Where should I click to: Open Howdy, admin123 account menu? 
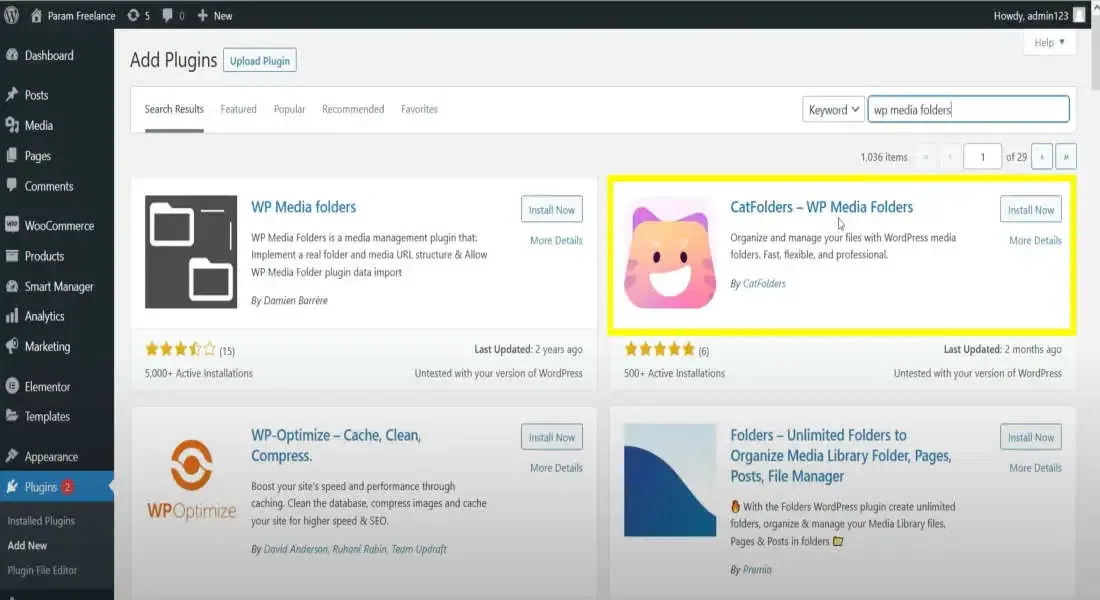pos(1038,15)
